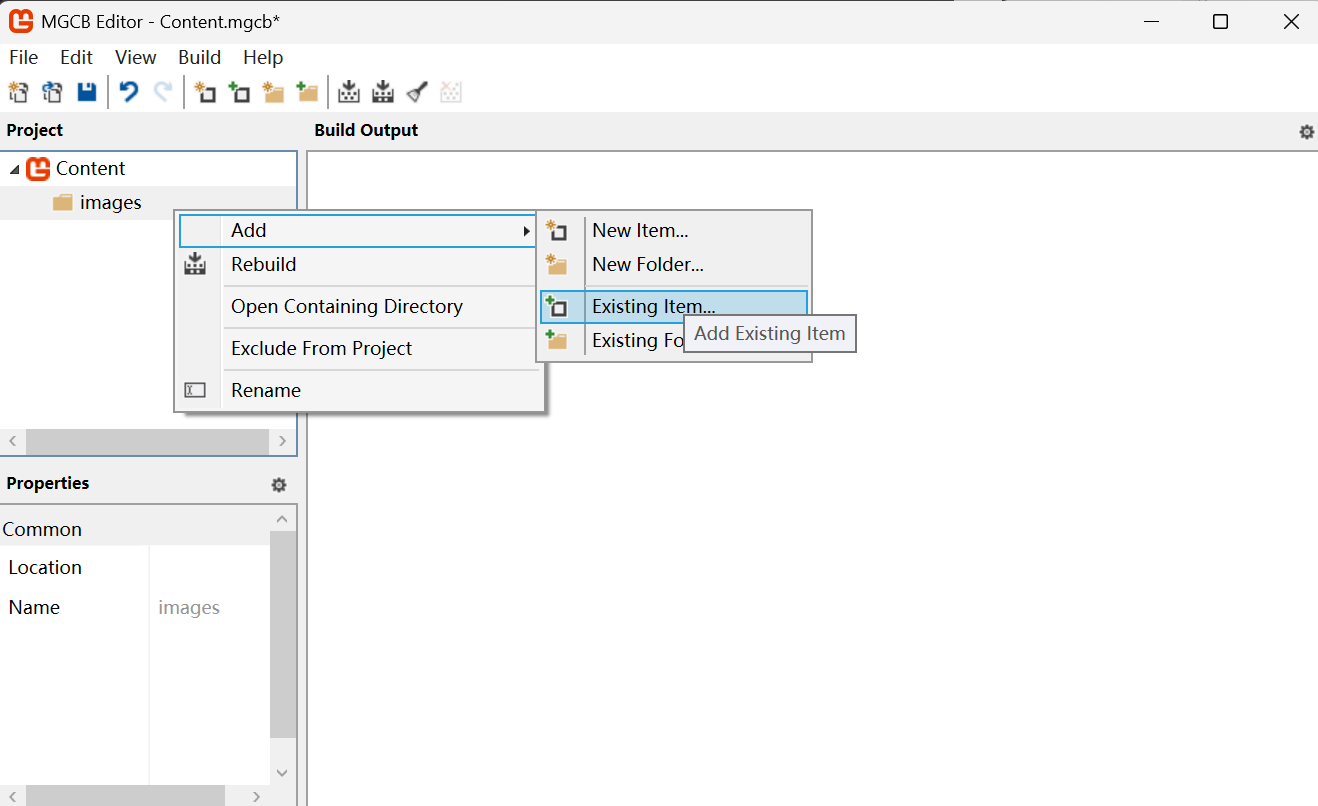Click the Name value field showing images
This screenshot has width=1318, height=806.
pos(209,608)
